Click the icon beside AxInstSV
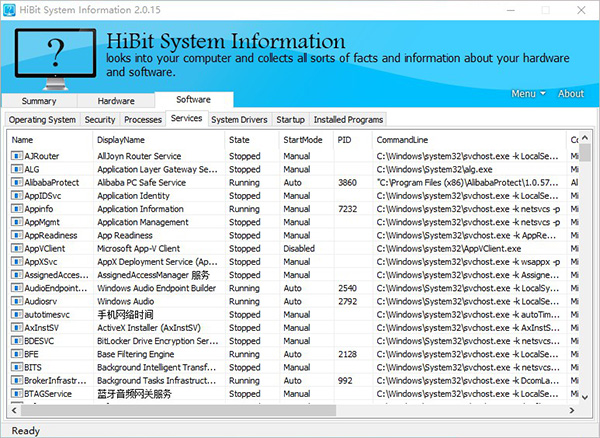Screen dimensions: 600x438 17,327
